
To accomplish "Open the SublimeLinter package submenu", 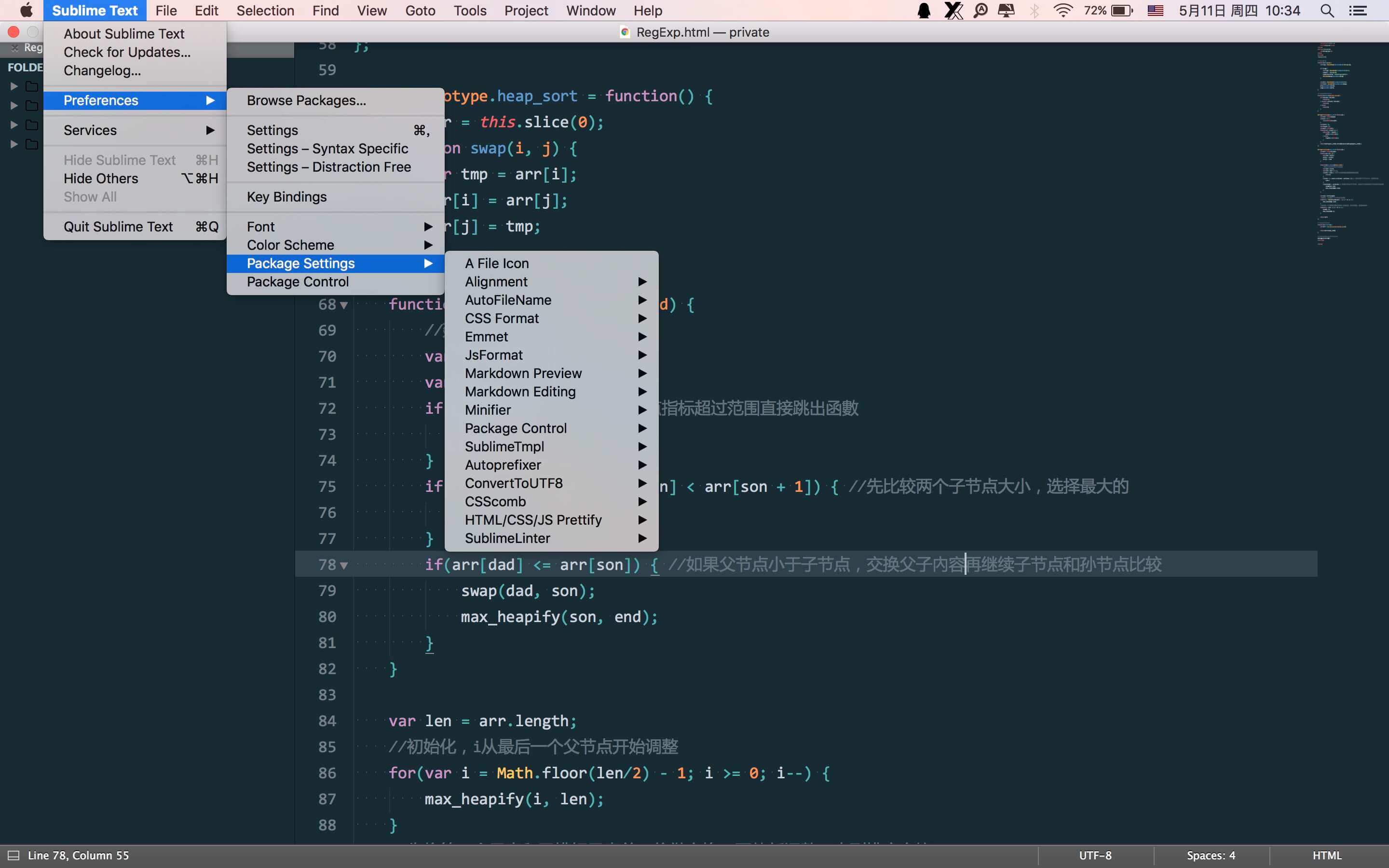I will tap(552, 539).
